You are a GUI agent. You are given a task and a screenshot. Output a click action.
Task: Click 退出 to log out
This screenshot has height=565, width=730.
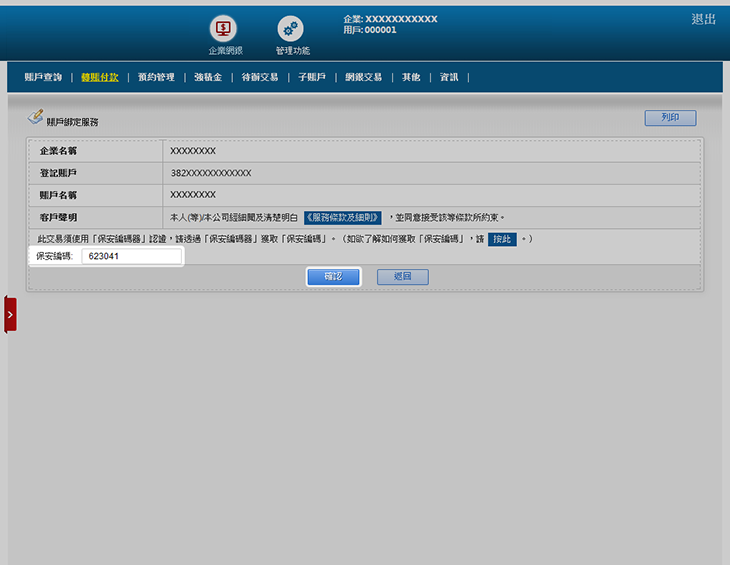tap(703, 20)
